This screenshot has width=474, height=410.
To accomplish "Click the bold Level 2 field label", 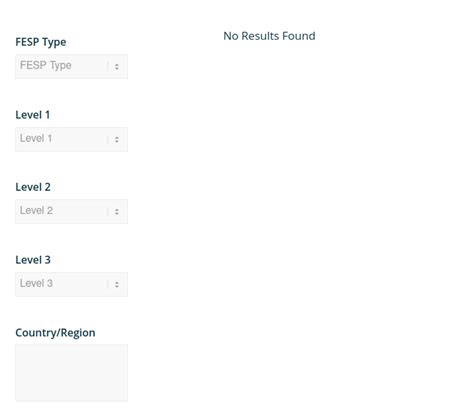I will [33, 187].
